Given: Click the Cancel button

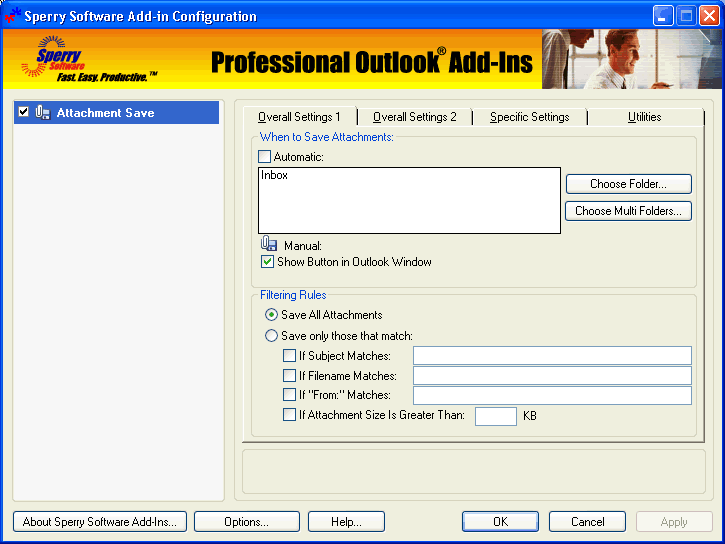Looking at the screenshot, I should click(588, 522).
